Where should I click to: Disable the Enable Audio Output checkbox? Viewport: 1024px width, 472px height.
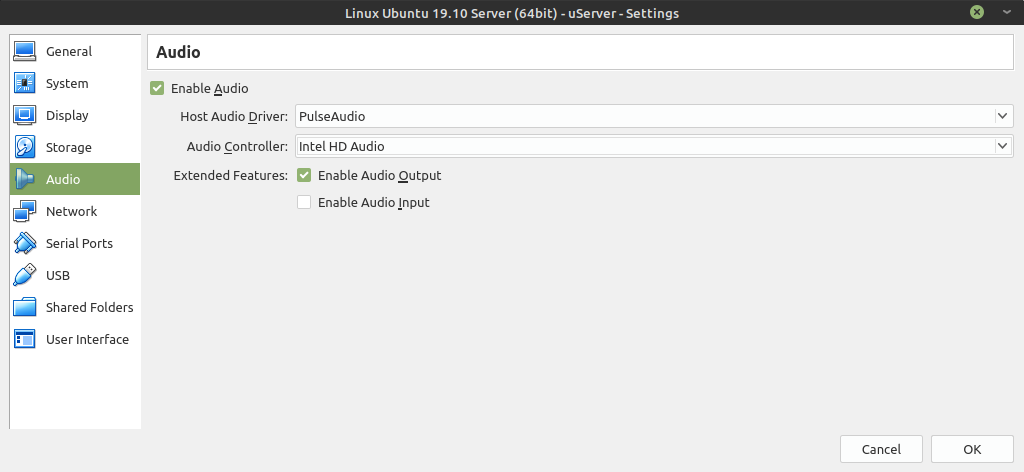coord(304,175)
